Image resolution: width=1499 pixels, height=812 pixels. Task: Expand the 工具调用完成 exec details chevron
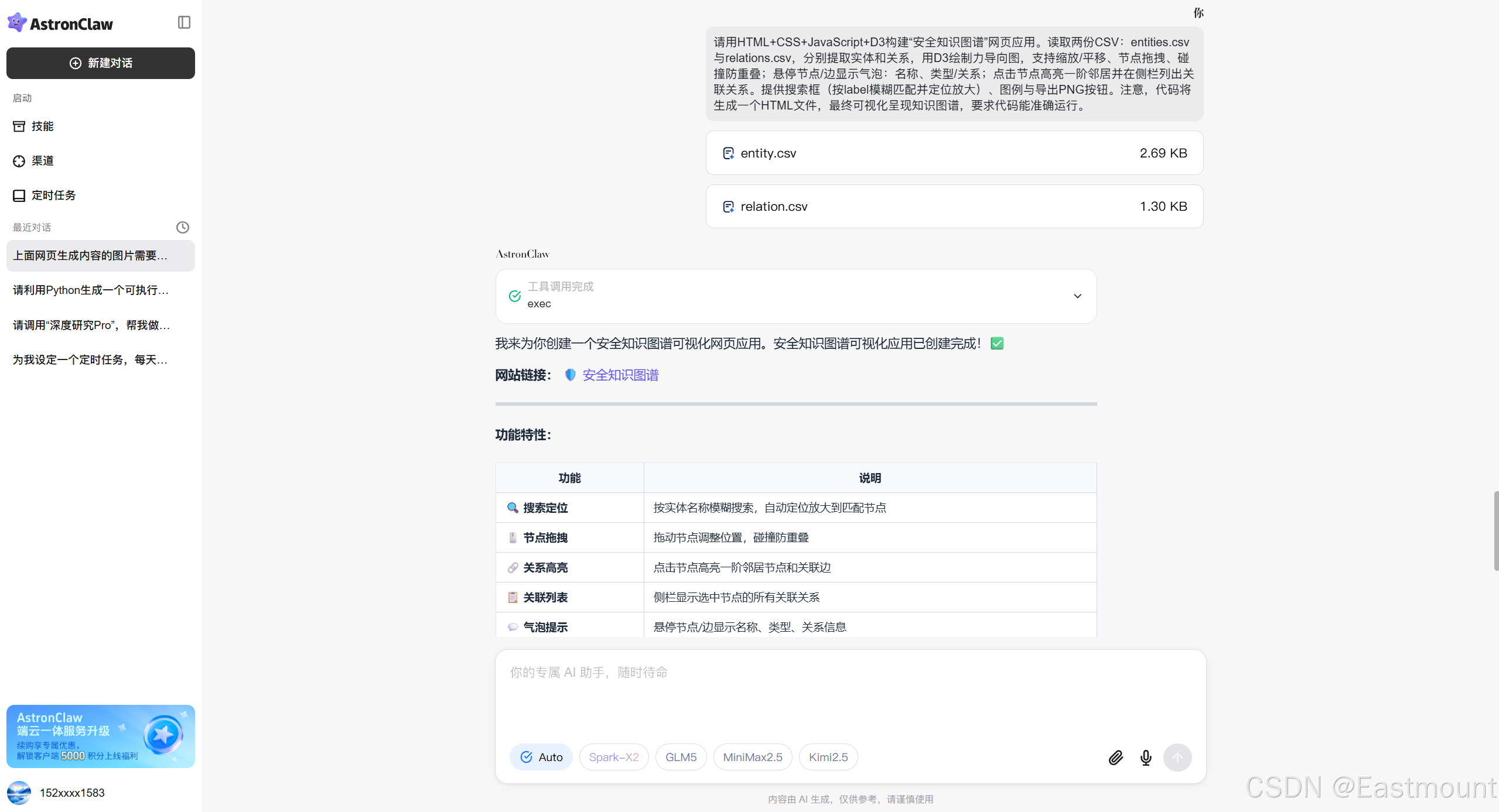point(1077,296)
